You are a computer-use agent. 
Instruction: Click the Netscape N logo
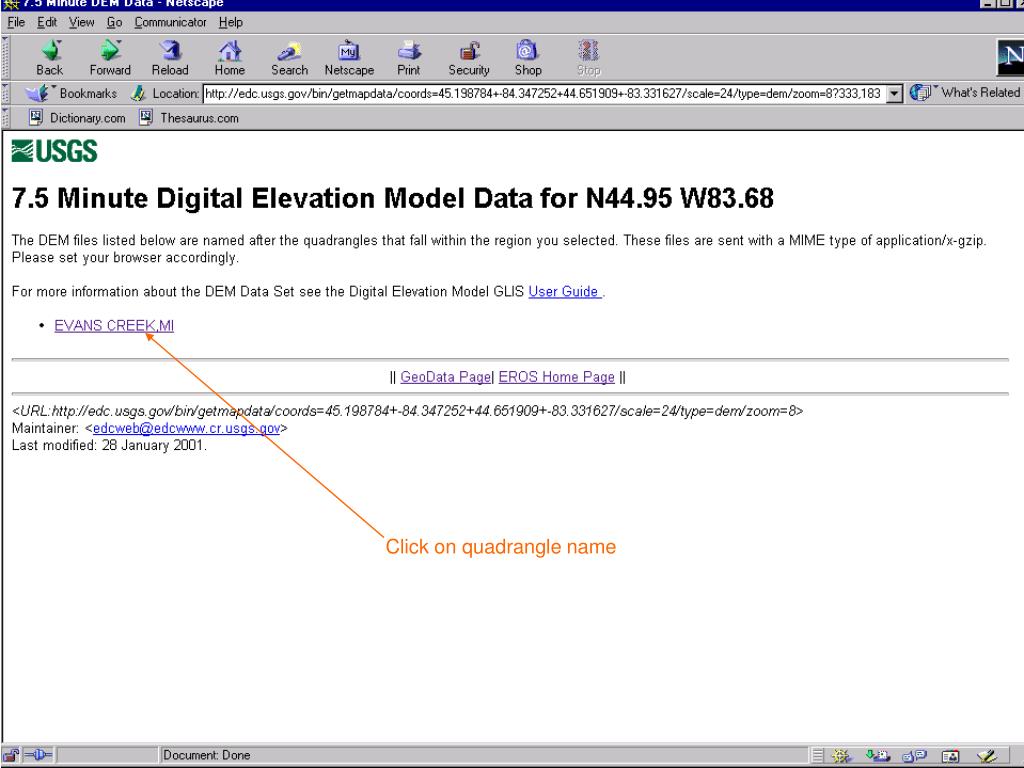tap(1010, 57)
